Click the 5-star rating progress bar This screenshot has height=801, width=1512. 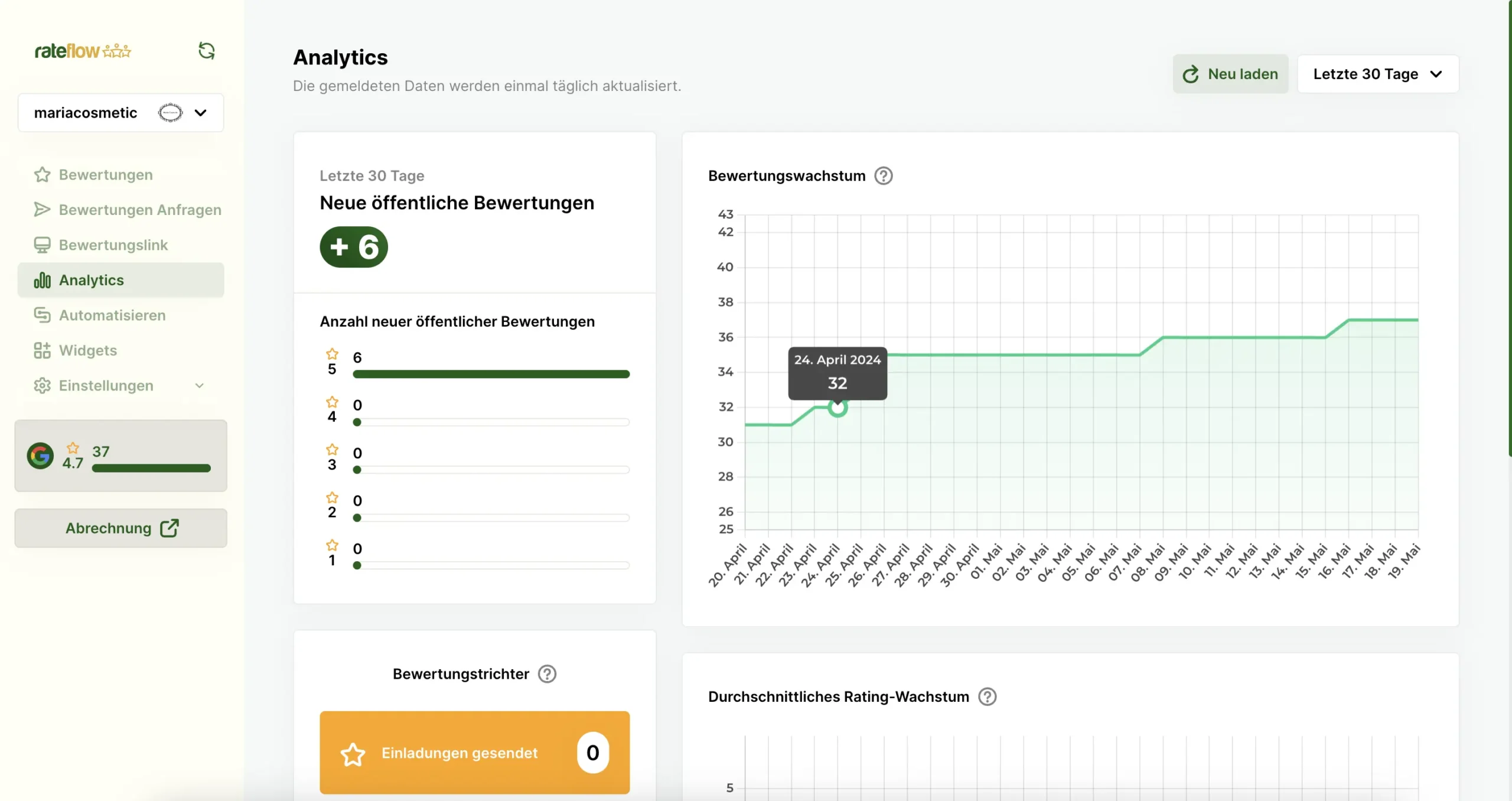tap(491, 374)
